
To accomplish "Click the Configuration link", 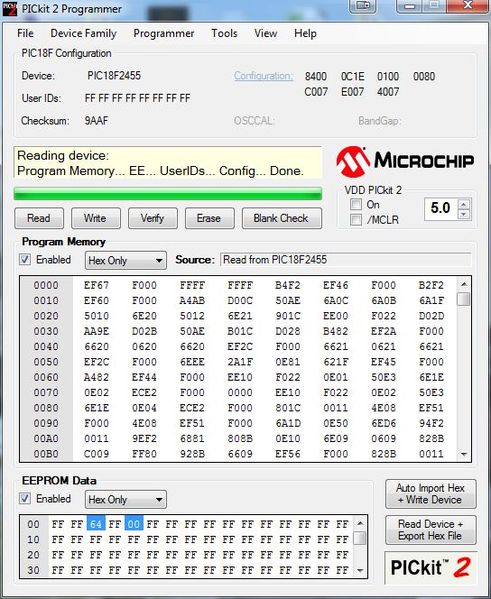I will click(264, 76).
